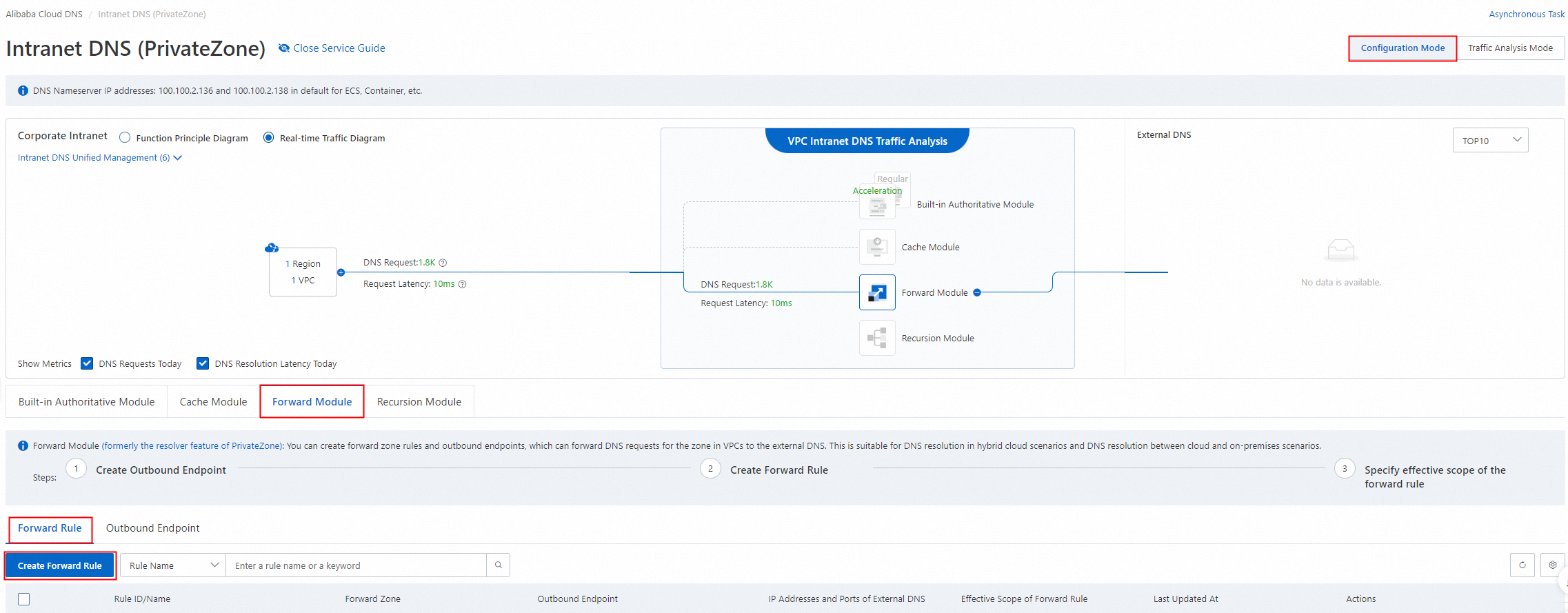
Task: Switch to Configuration Mode
Action: (1403, 48)
